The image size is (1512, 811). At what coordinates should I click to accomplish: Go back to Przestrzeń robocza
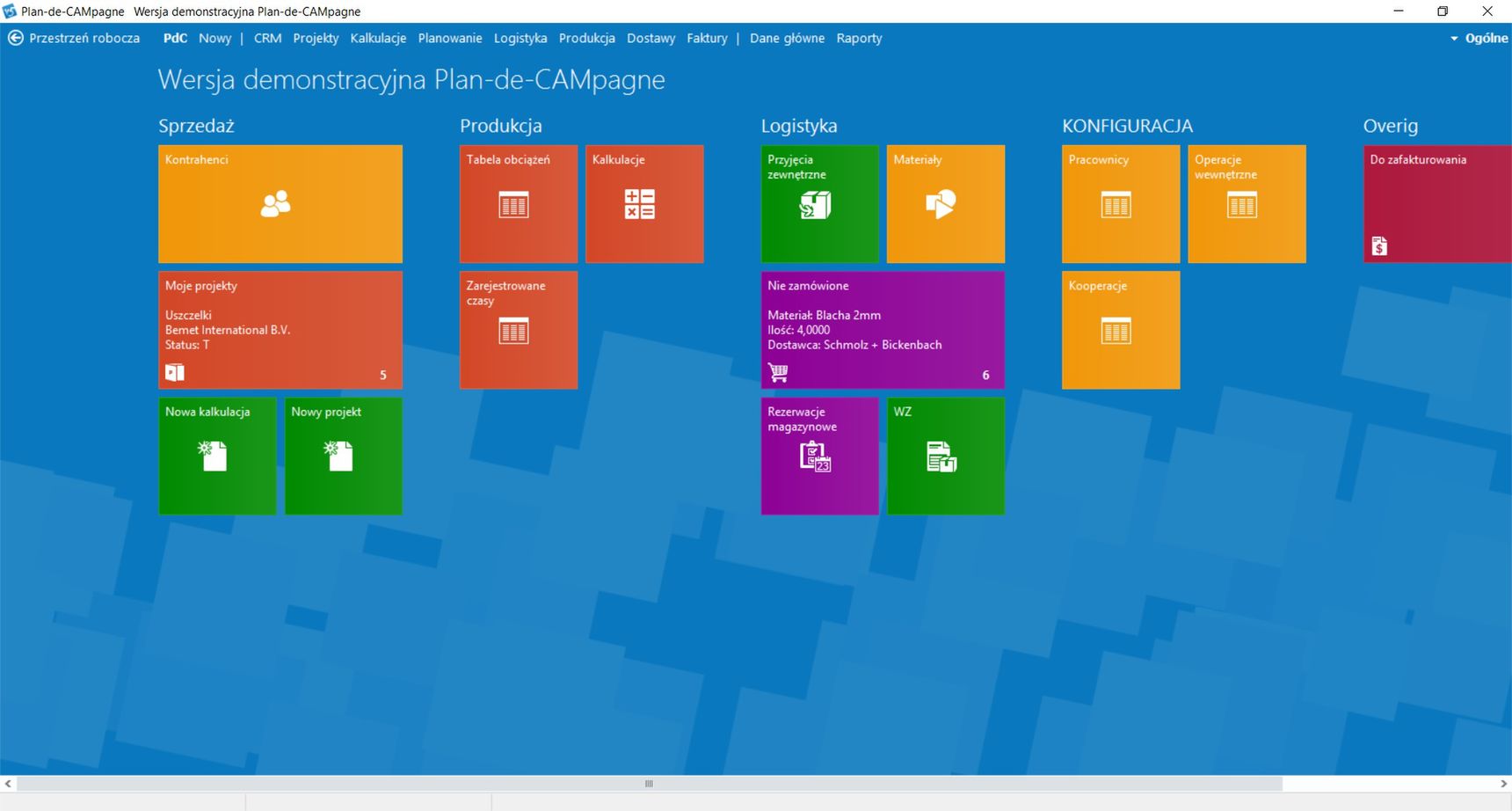(84, 38)
